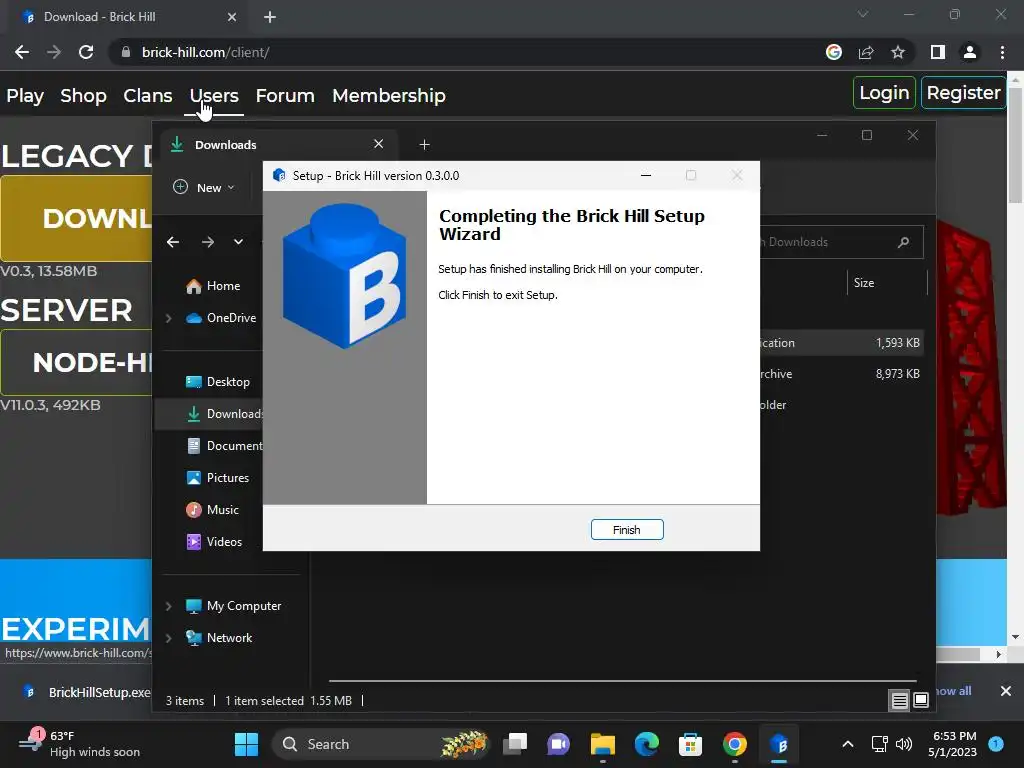Image resolution: width=1024 pixels, height=768 pixels.
Task: Select Network in sidebar
Action: point(219,638)
